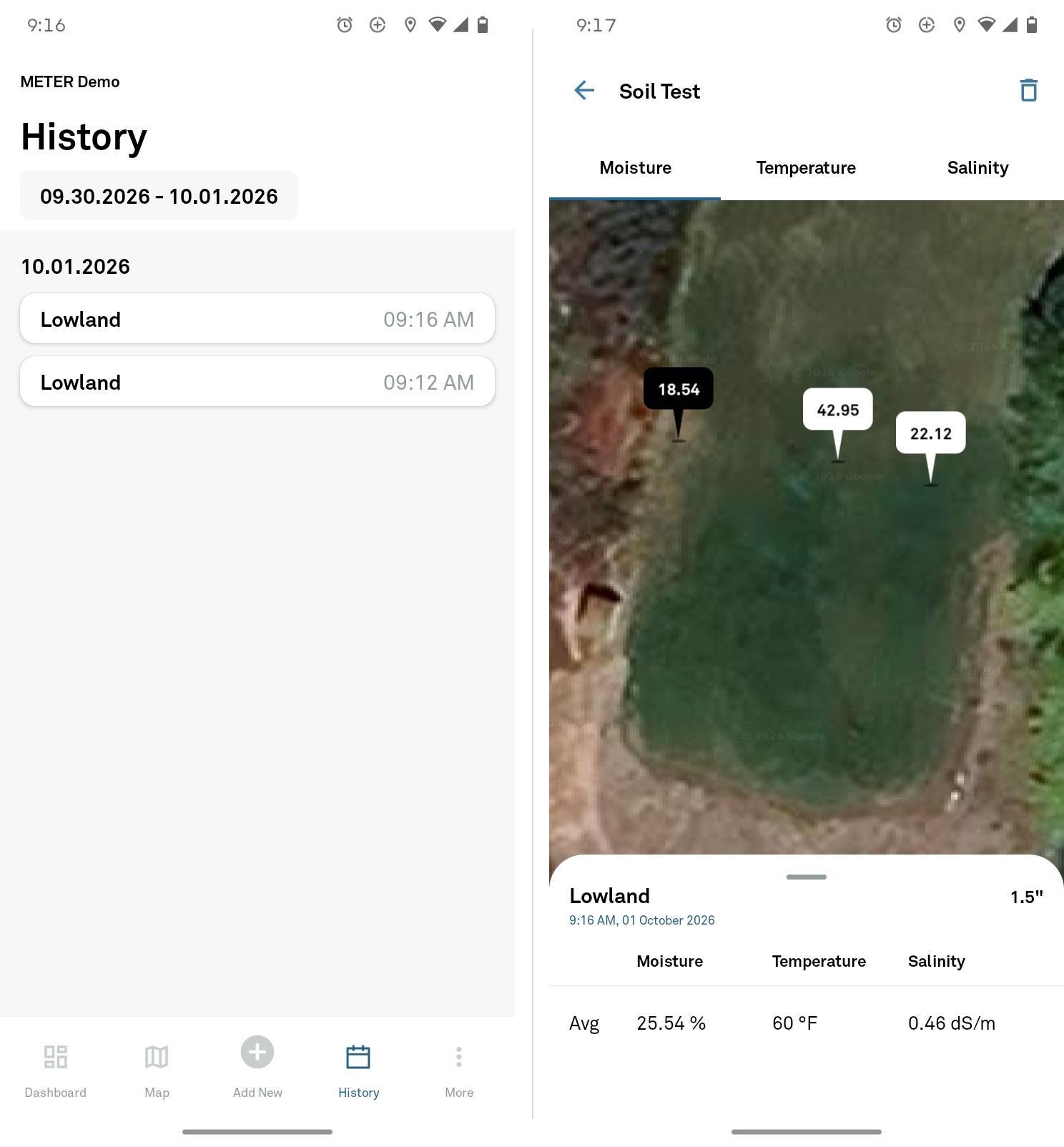The height and width of the screenshot is (1147, 1064).
Task: Open the Map icon in bottom navigation
Action: click(x=157, y=1057)
